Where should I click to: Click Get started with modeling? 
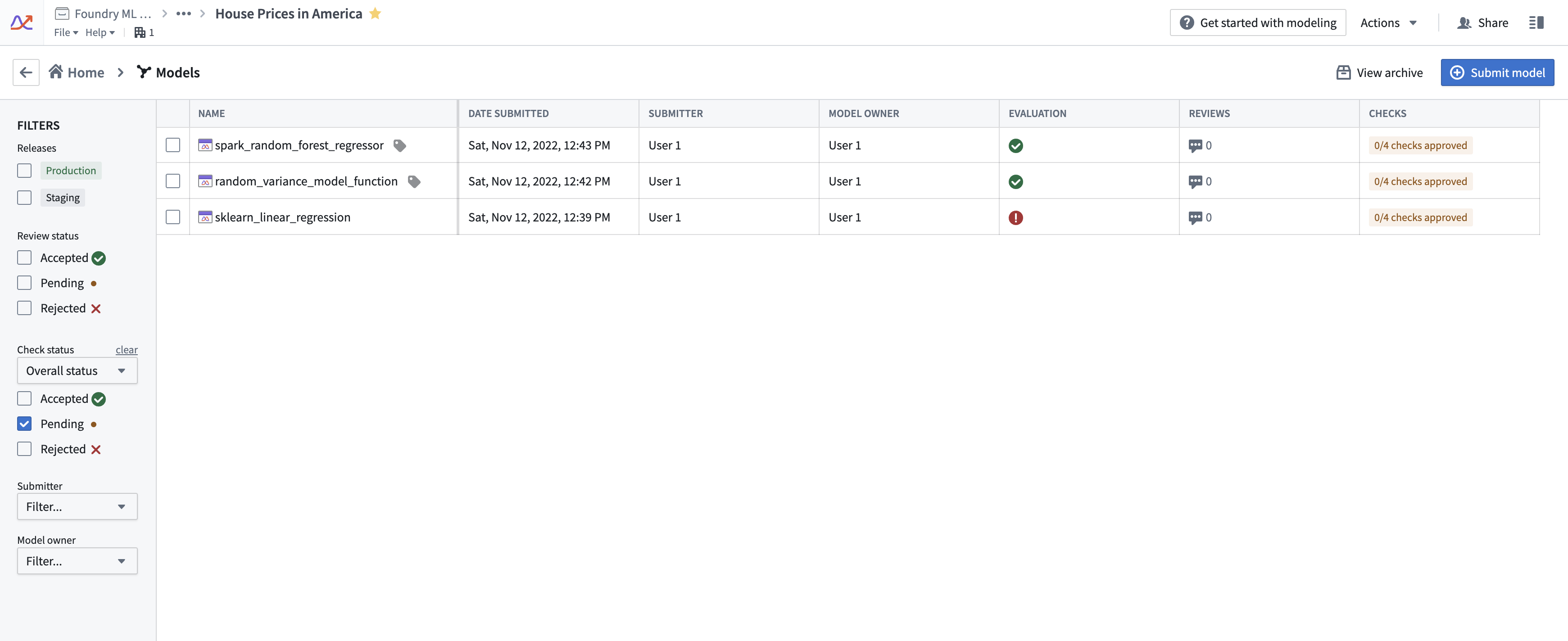point(1258,23)
